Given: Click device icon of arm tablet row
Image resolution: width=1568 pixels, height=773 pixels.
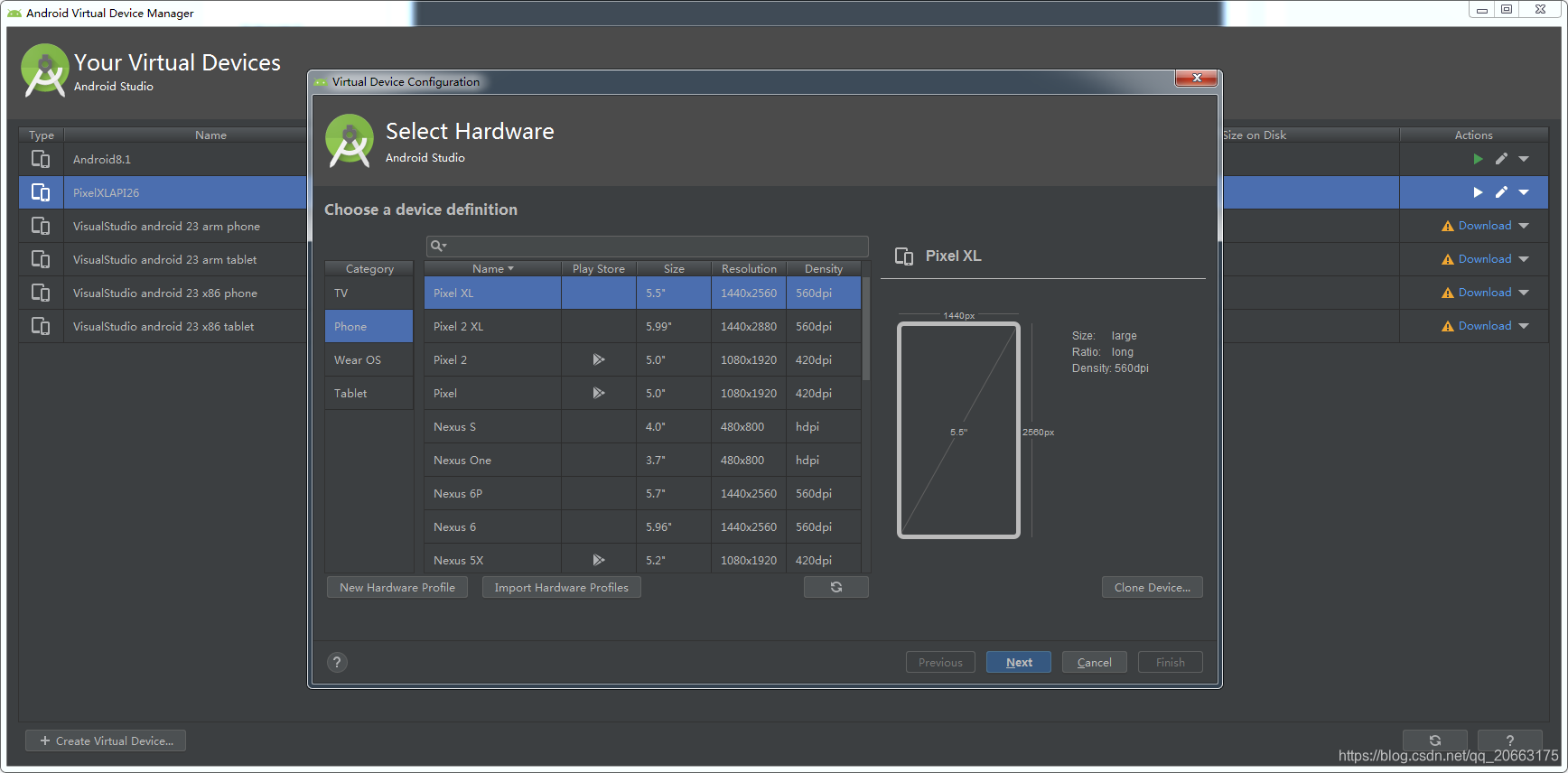Looking at the screenshot, I should click(41, 259).
